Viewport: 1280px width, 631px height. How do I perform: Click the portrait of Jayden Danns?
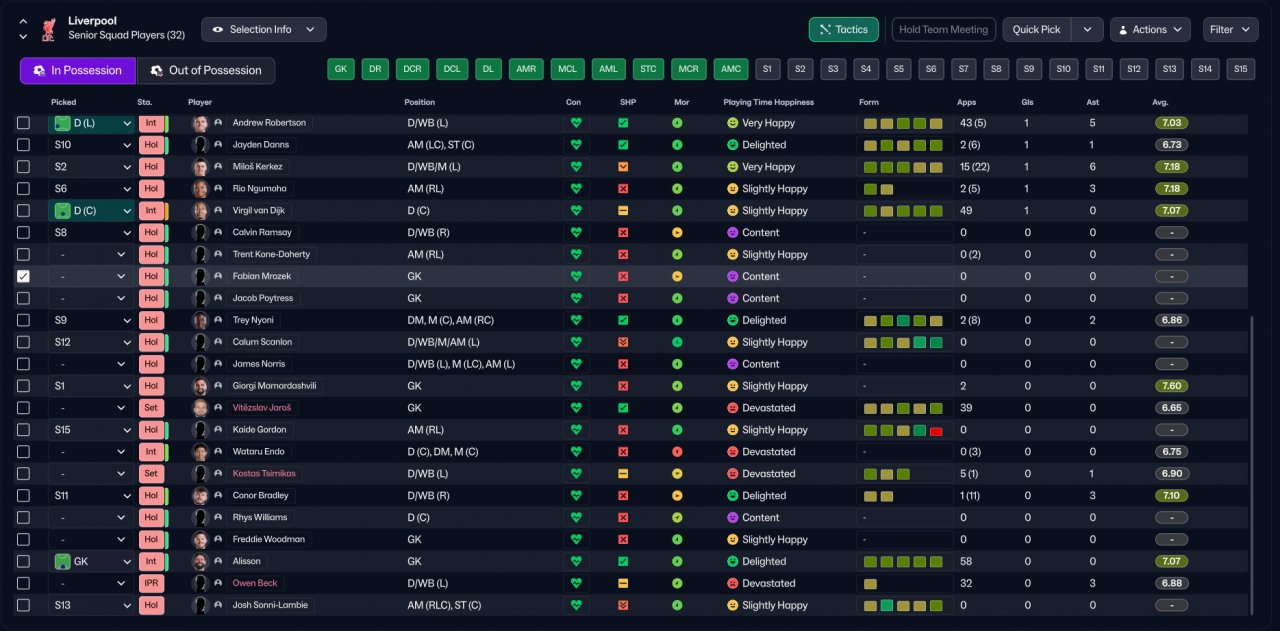(200, 145)
